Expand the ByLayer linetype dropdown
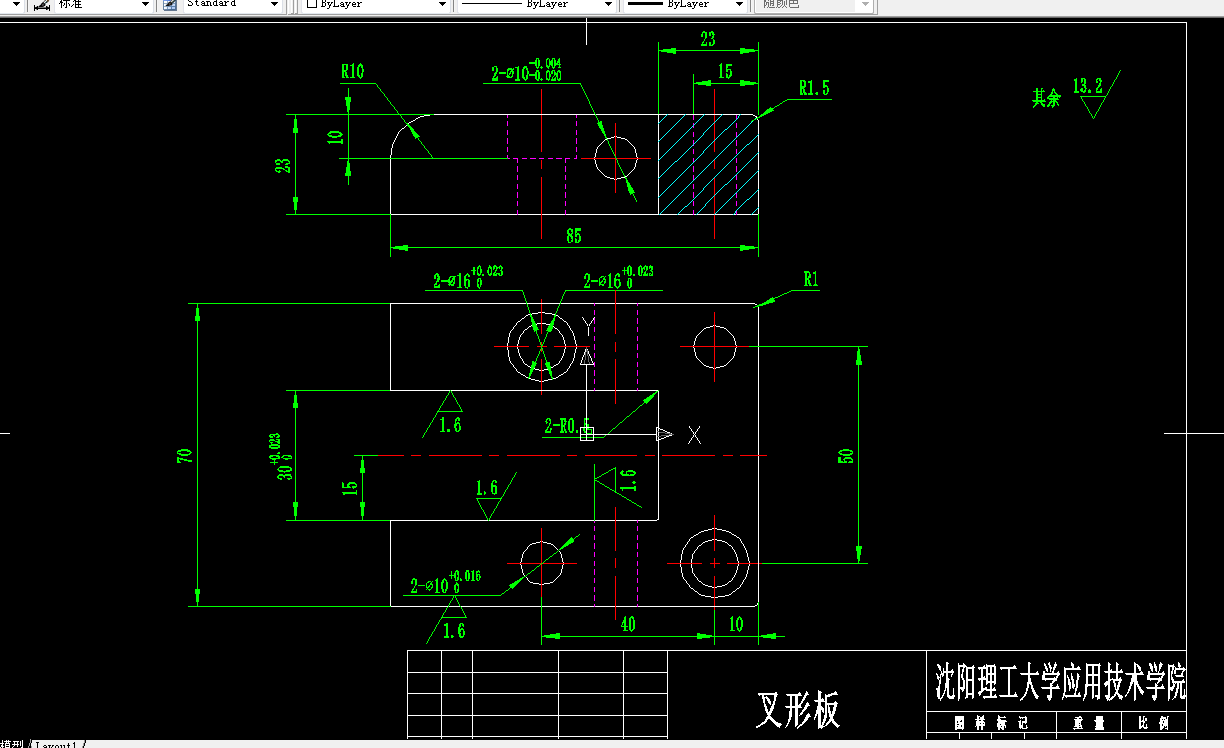This screenshot has width=1224, height=748. 607,5
